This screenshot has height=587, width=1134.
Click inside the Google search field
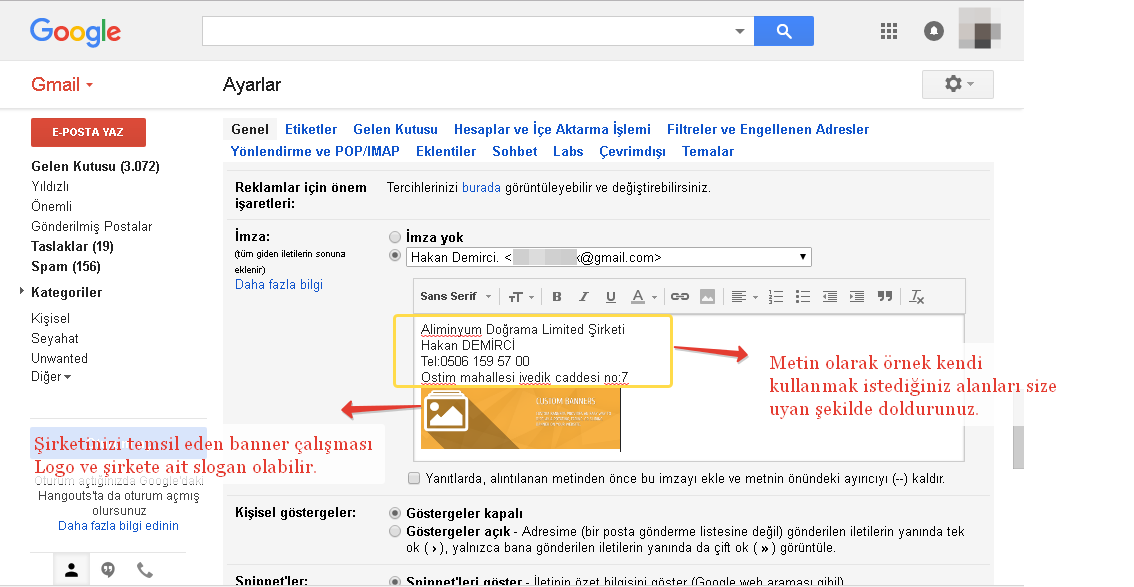tap(466, 31)
